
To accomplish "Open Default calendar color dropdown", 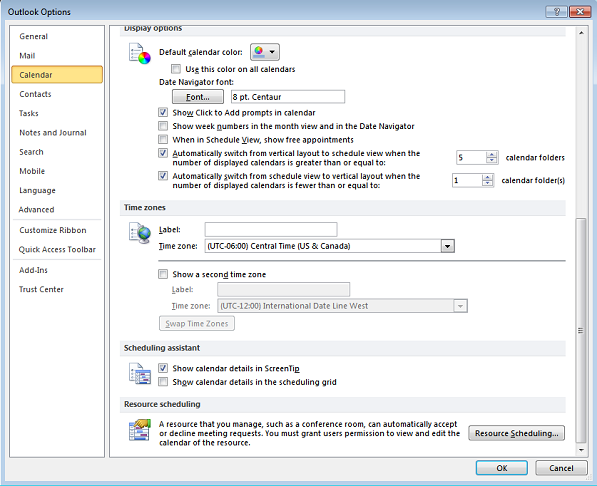I will 265,52.
